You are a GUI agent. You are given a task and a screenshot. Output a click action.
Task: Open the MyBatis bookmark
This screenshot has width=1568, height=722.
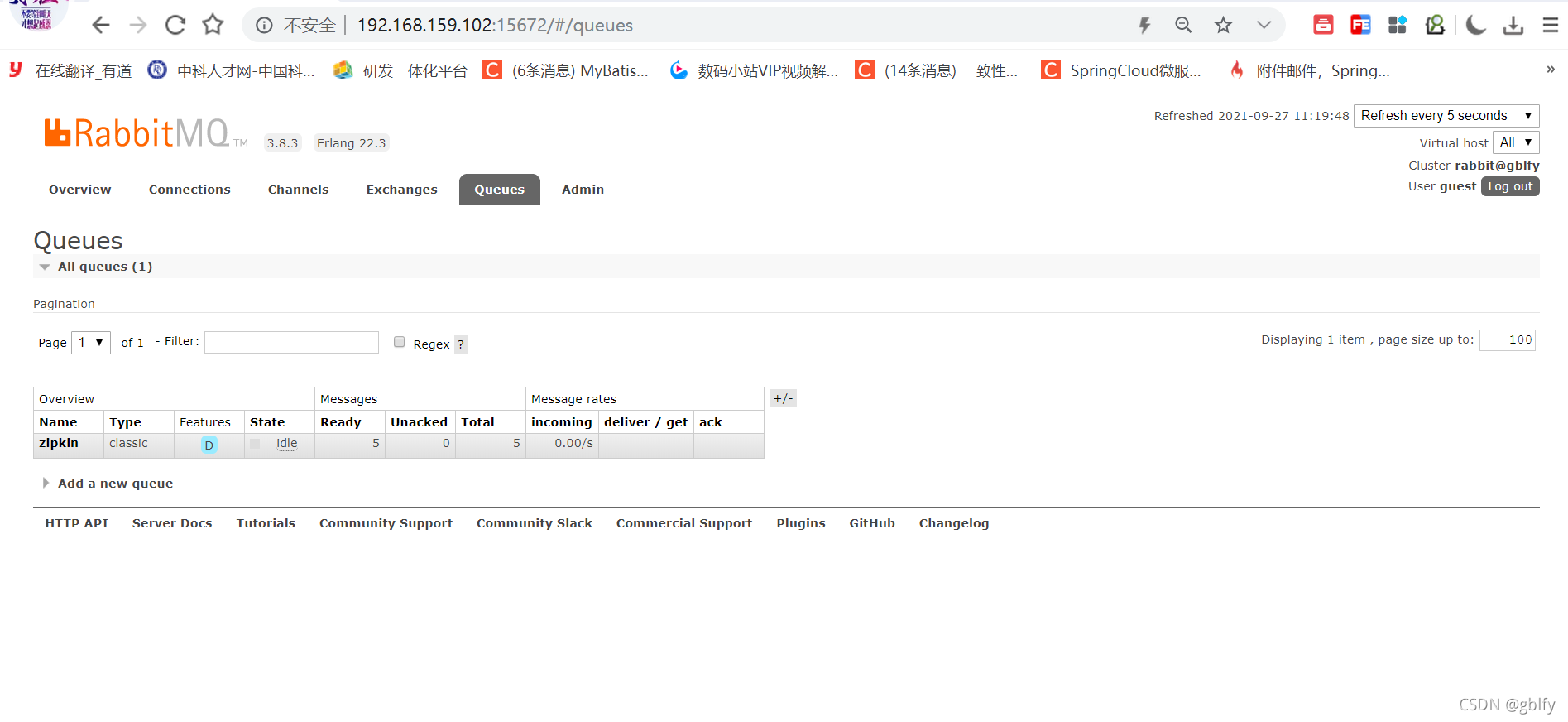(566, 71)
